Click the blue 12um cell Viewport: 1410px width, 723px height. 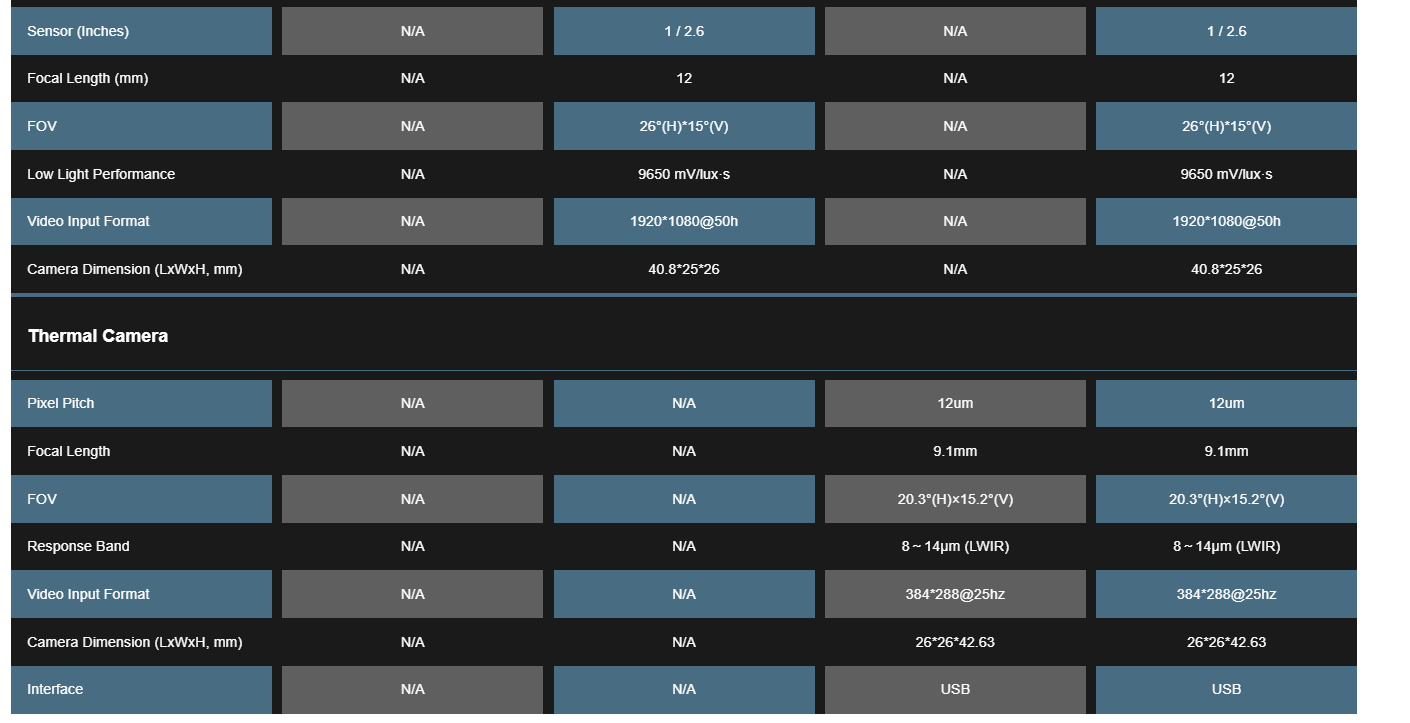coord(1226,403)
